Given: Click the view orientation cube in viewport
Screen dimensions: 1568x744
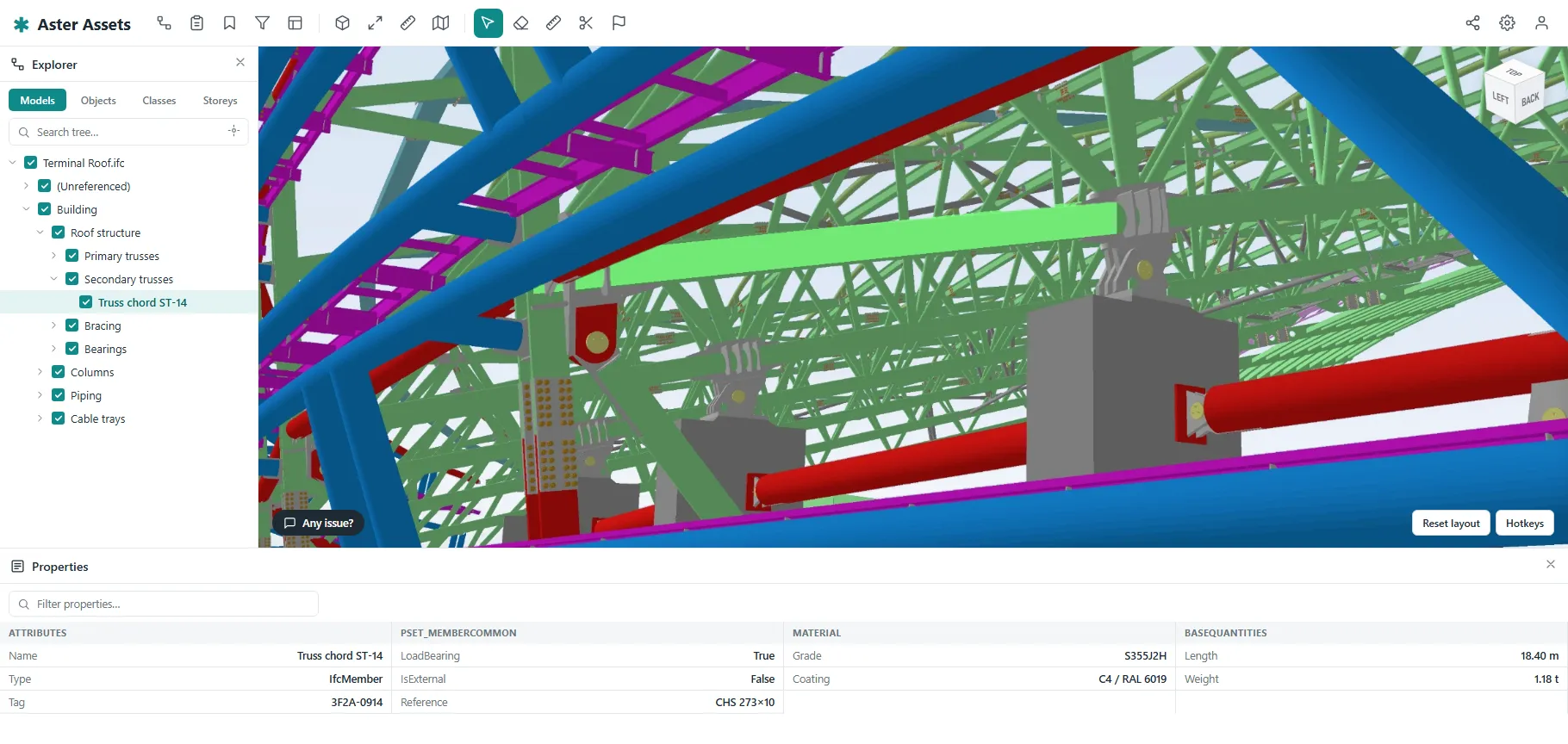Looking at the screenshot, I should [1515, 91].
